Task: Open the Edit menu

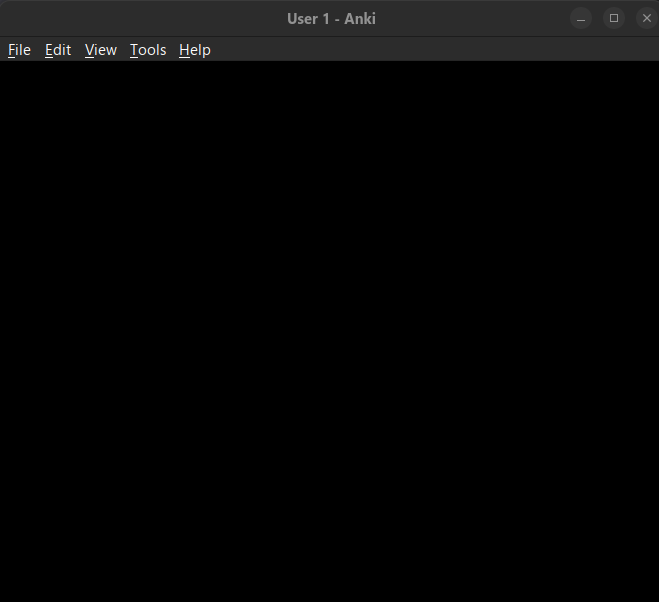Action: [58, 50]
